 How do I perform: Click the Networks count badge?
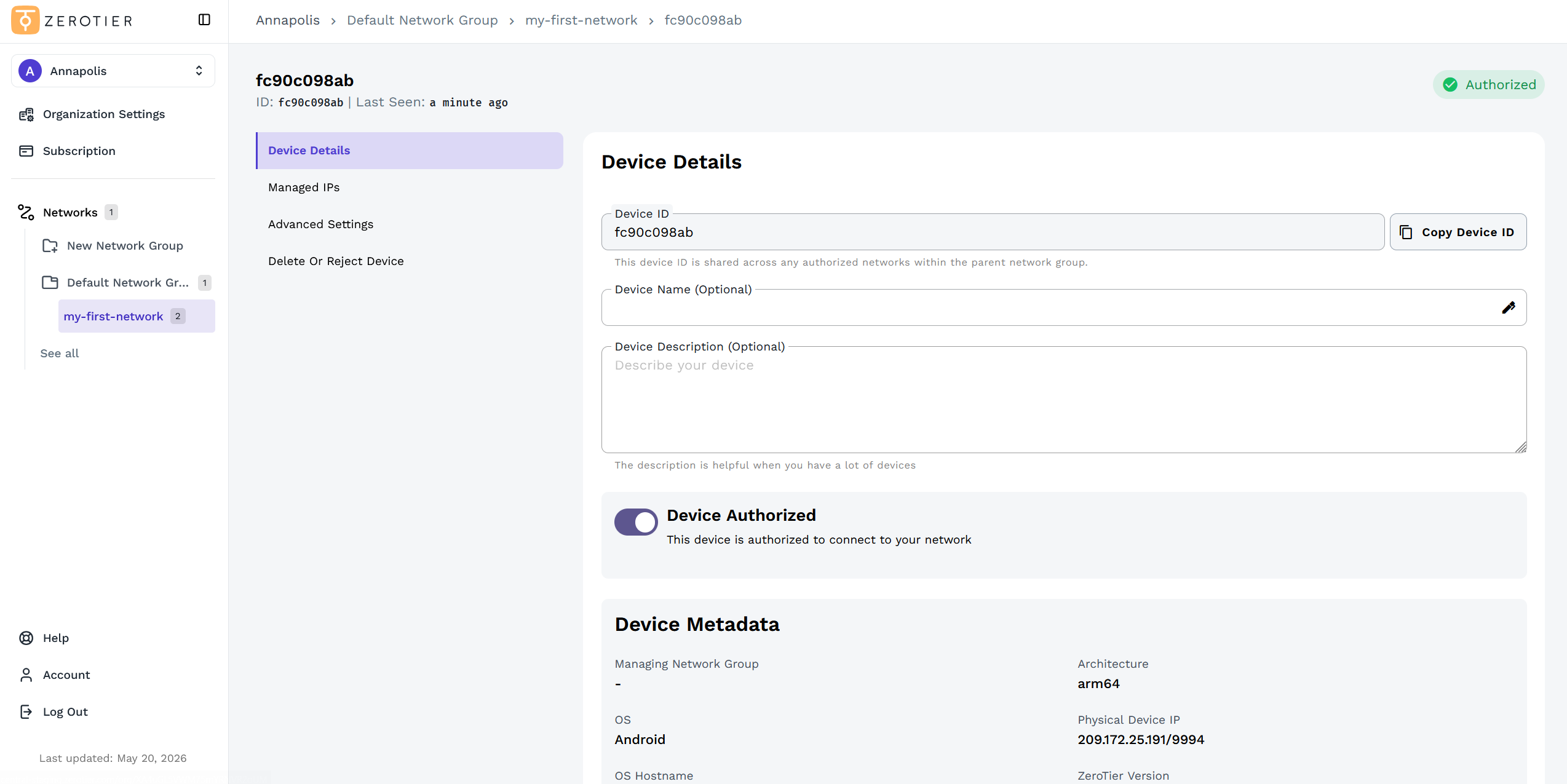(111, 212)
